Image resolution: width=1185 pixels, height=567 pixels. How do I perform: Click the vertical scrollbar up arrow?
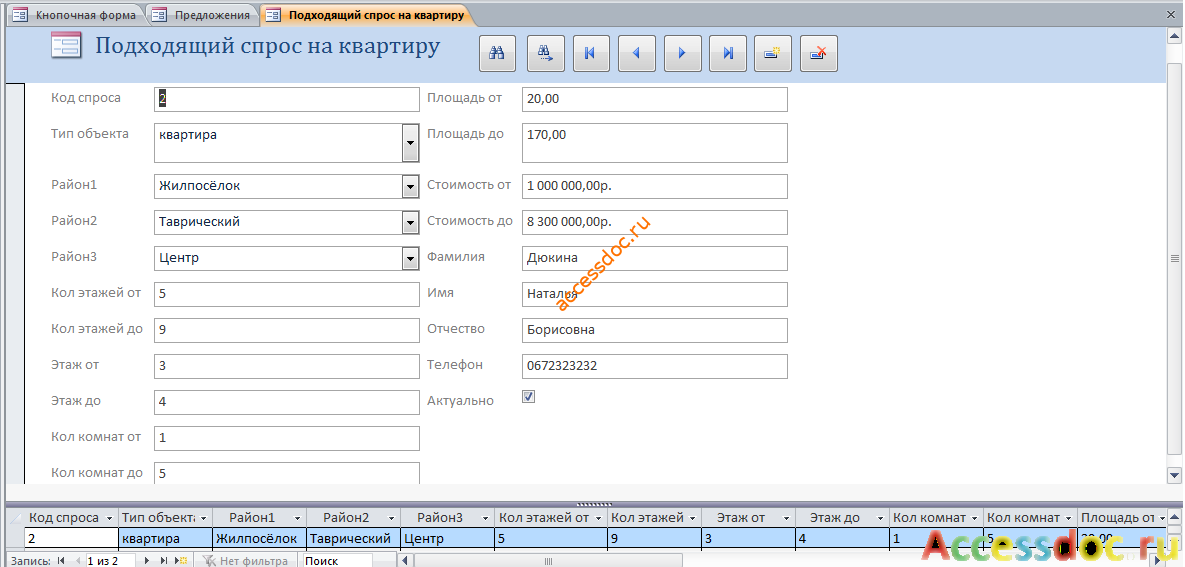coord(1174,38)
